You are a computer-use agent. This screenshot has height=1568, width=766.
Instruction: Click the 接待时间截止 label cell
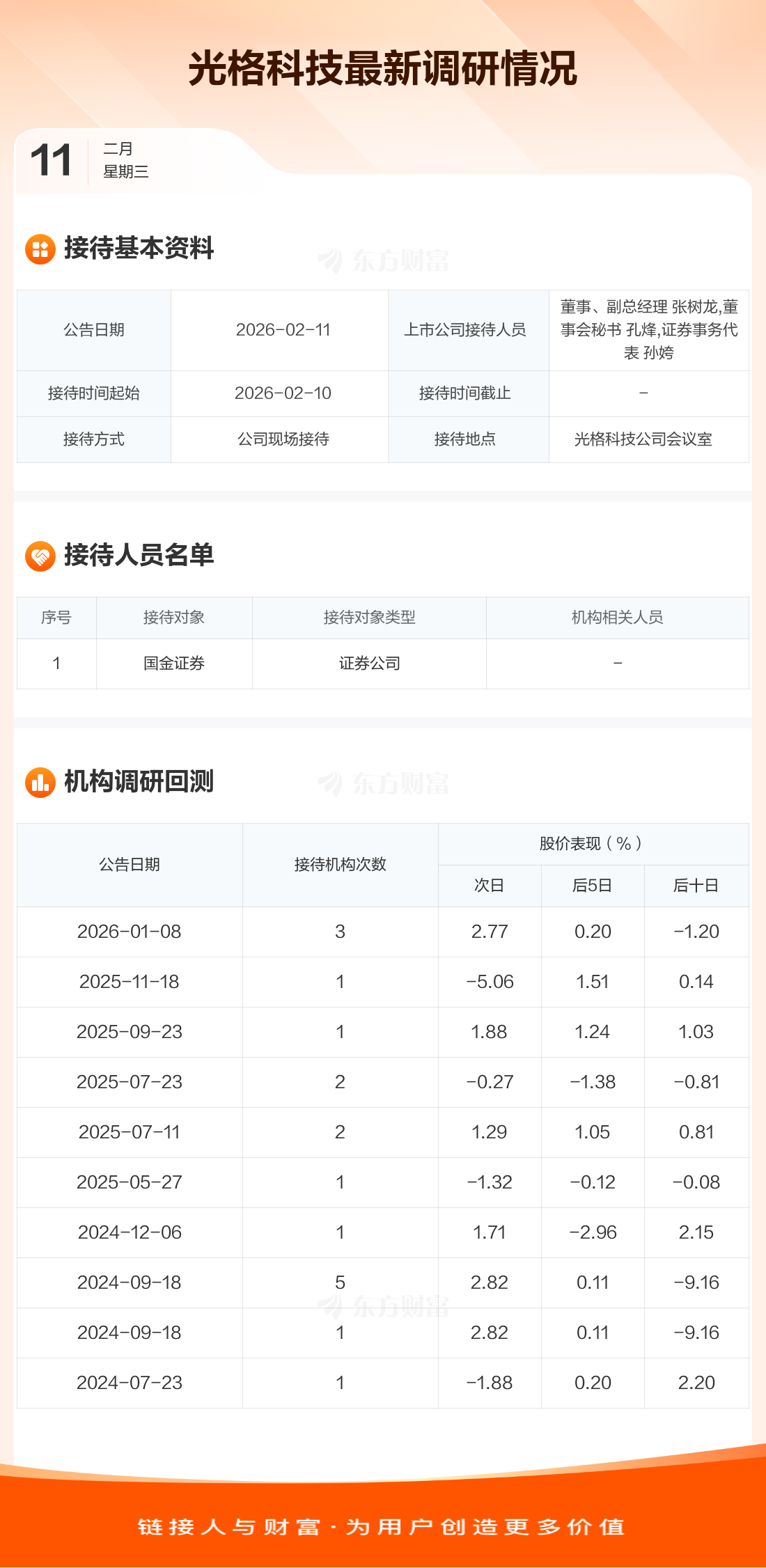point(469,393)
